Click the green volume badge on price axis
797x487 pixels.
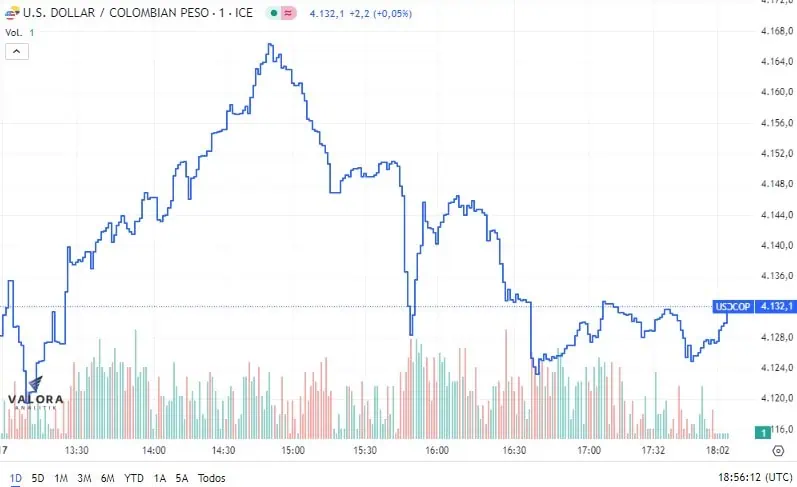coord(762,433)
